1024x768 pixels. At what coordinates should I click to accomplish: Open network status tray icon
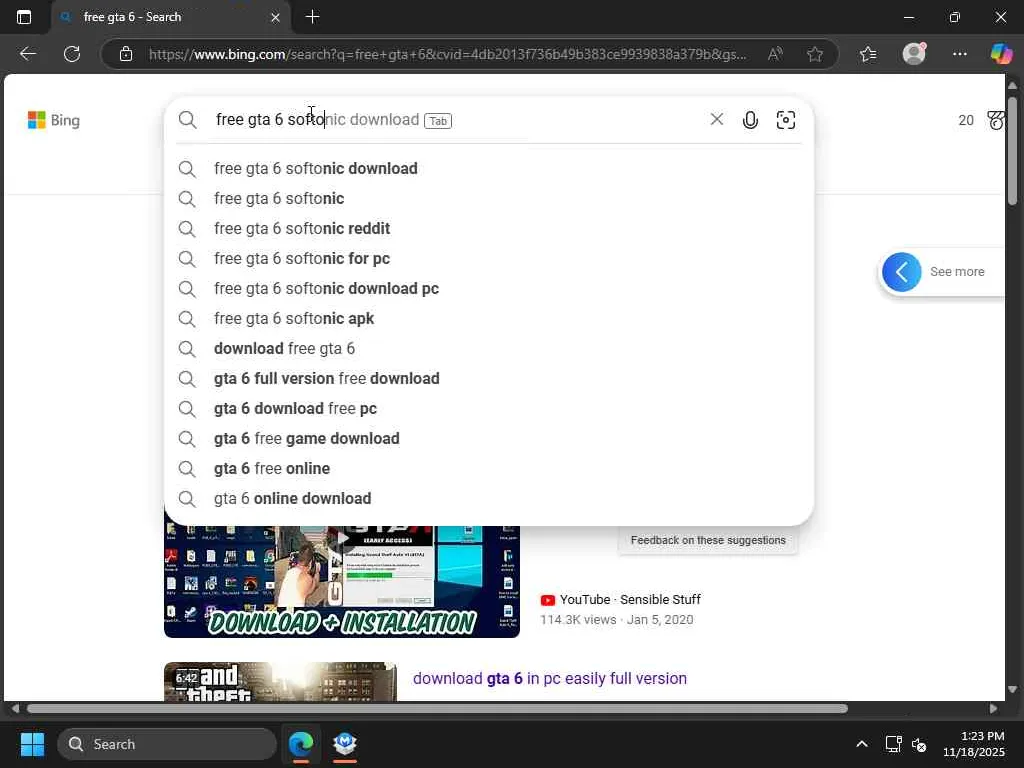[x=893, y=744]
